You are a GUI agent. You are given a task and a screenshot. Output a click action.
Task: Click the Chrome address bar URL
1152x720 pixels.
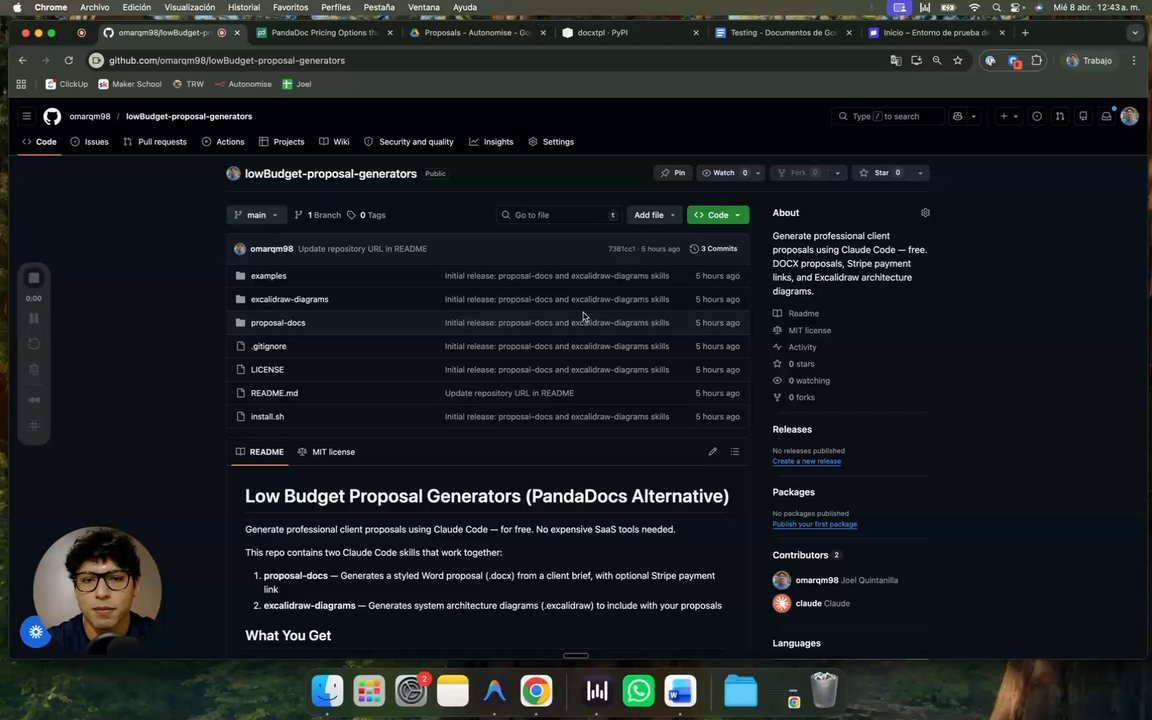226,61
